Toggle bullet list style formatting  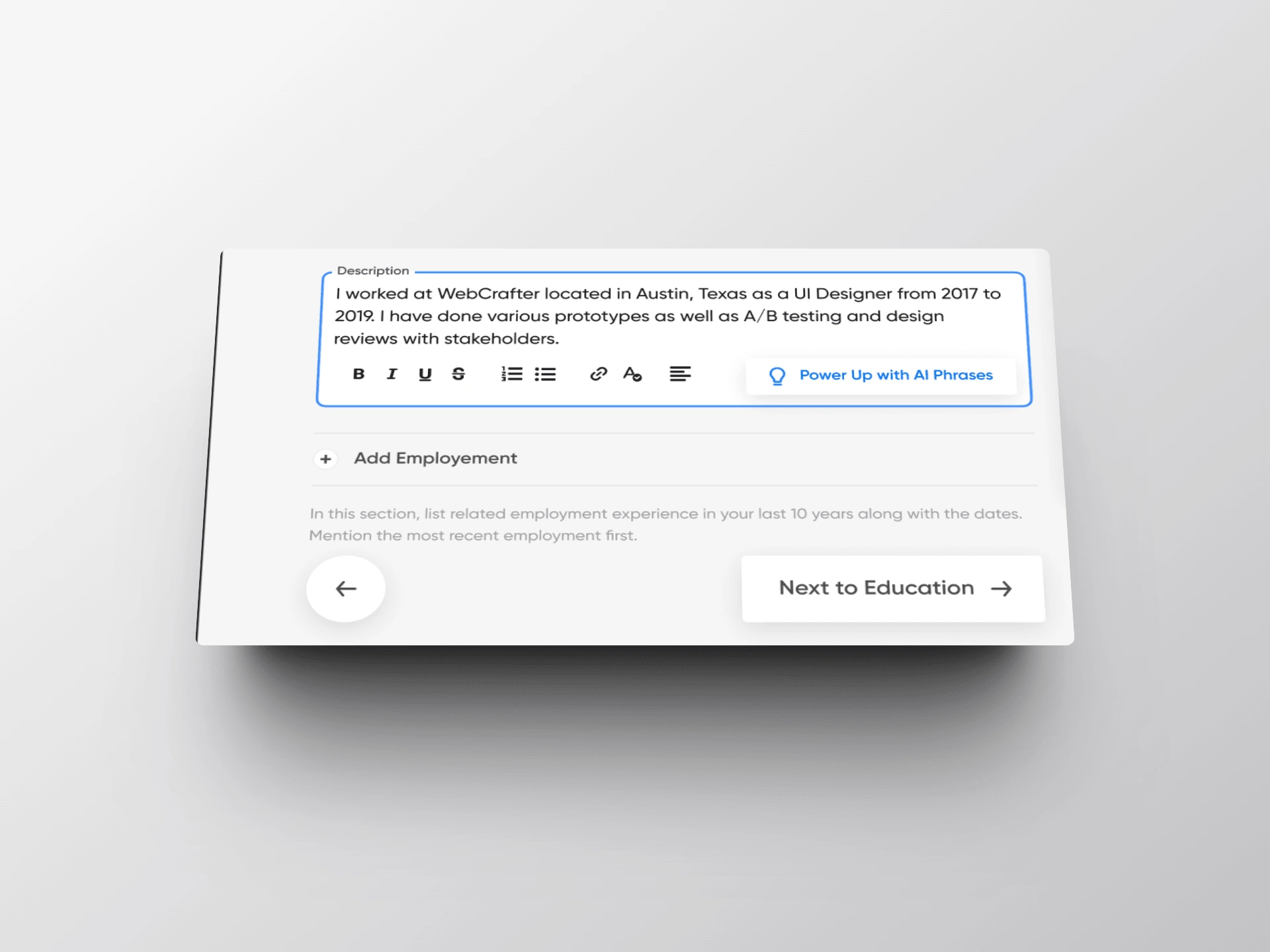point(547,374)
